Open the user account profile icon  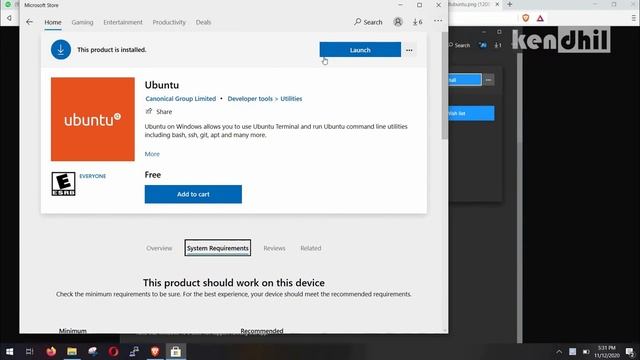click(x=398, y=22)
